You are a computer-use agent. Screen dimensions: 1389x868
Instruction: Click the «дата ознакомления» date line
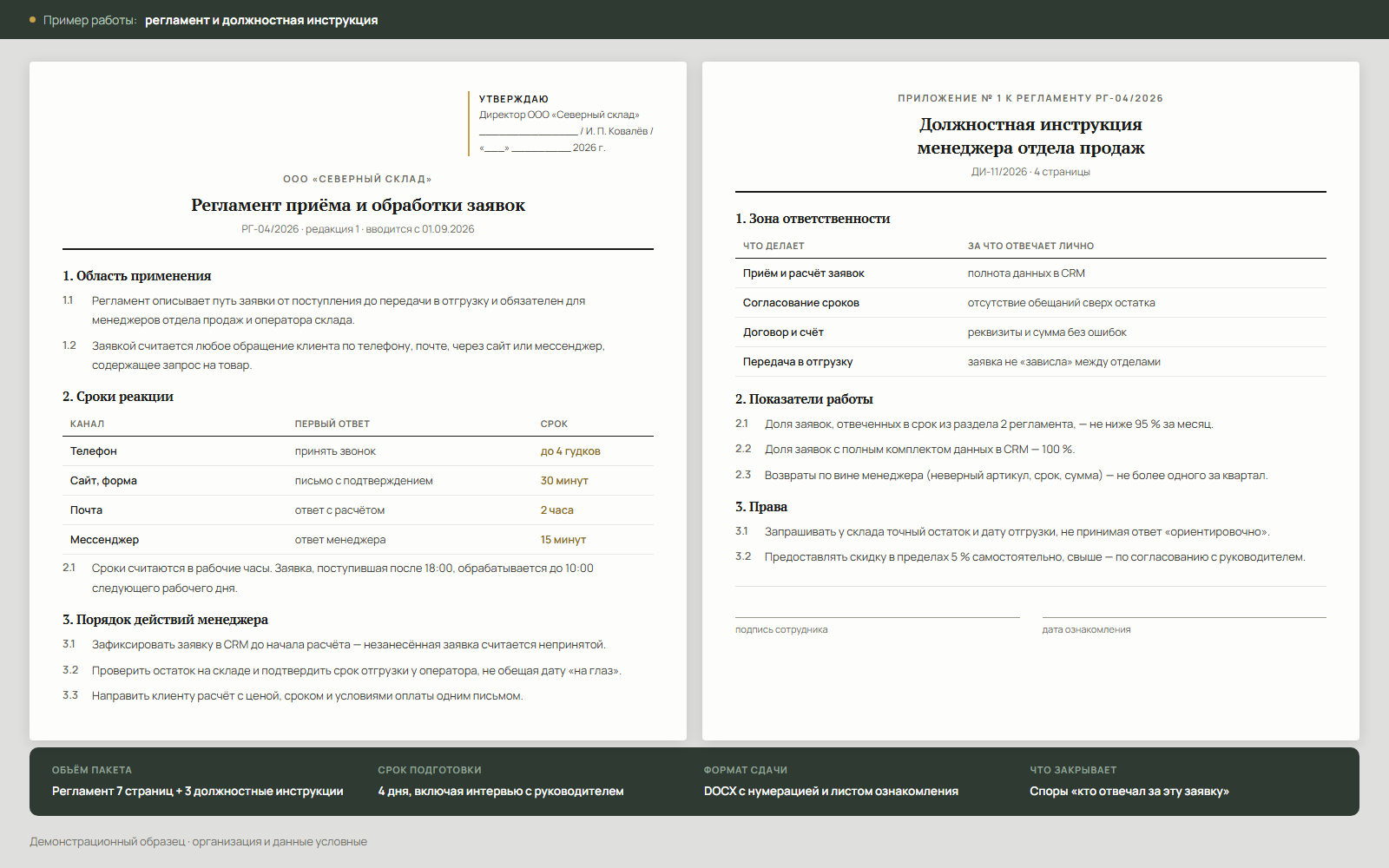coord(1184,618)
